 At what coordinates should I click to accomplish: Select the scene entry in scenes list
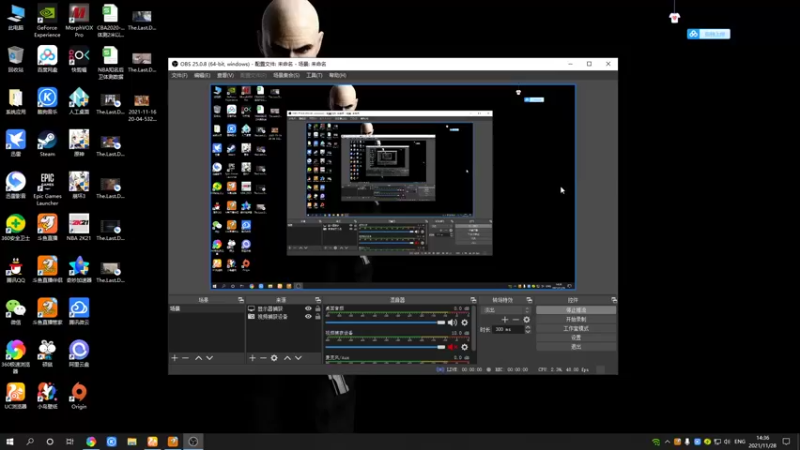pos(206,309)
